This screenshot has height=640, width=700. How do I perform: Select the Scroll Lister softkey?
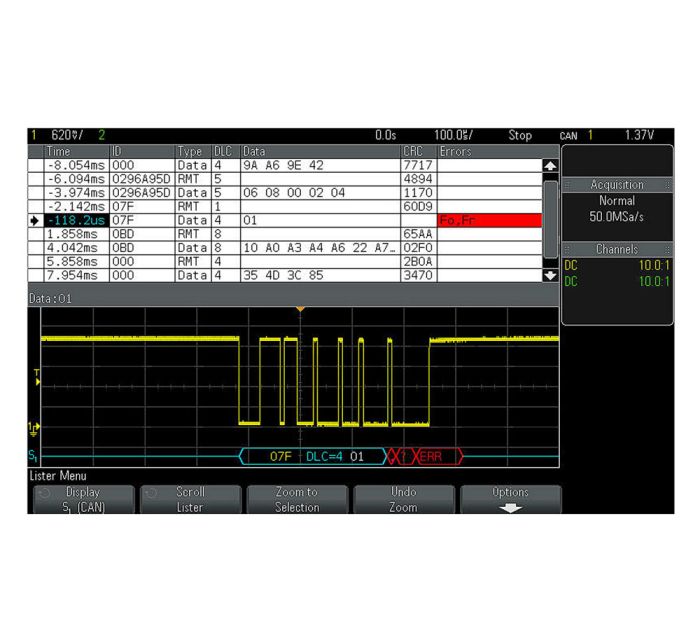[191, 499]
